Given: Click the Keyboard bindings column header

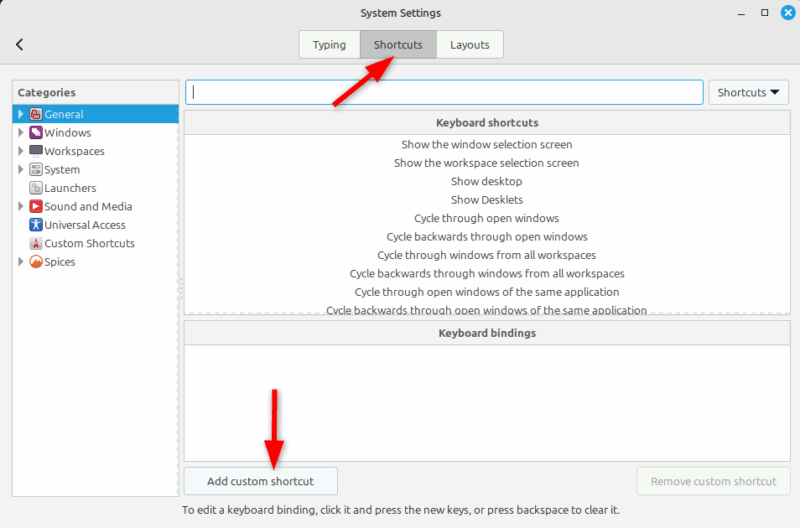Looking at the screenshot, I should click(x=487, y=333).
